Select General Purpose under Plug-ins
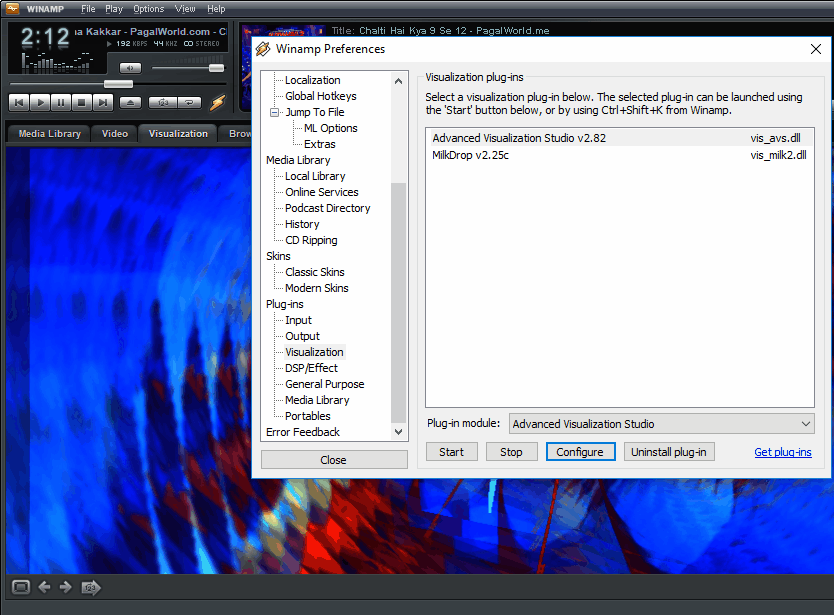 (x=325, y=384)
